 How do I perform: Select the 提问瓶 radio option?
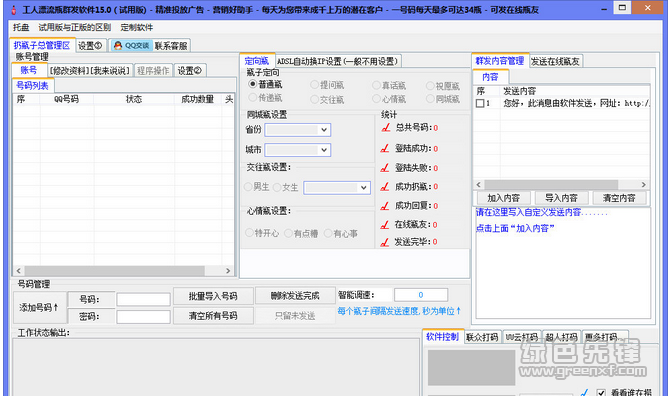coord(314,85)
